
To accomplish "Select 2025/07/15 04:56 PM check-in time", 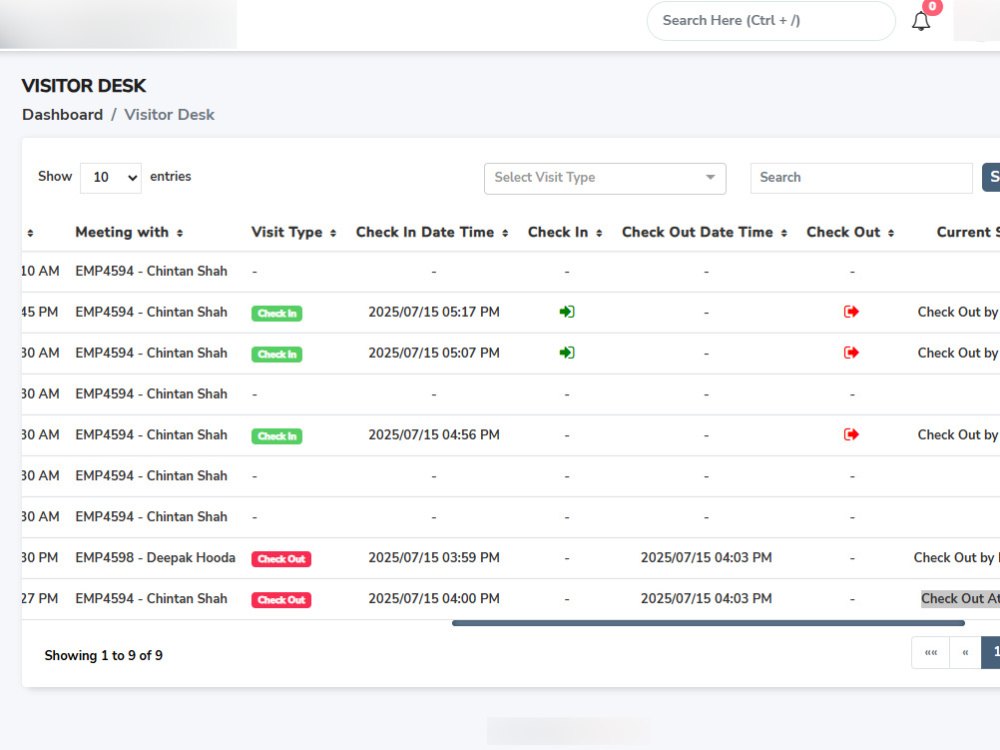I will click(x=434, y=435).
